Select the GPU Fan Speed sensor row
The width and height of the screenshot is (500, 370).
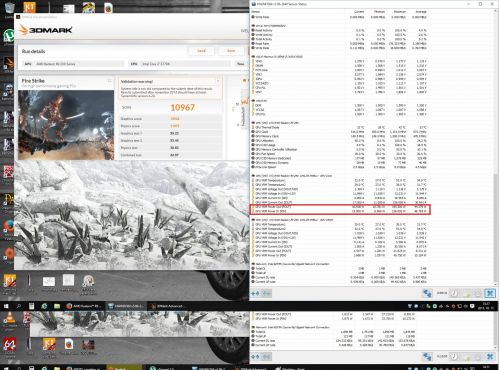pyautogui.click(x=339, y=154)
